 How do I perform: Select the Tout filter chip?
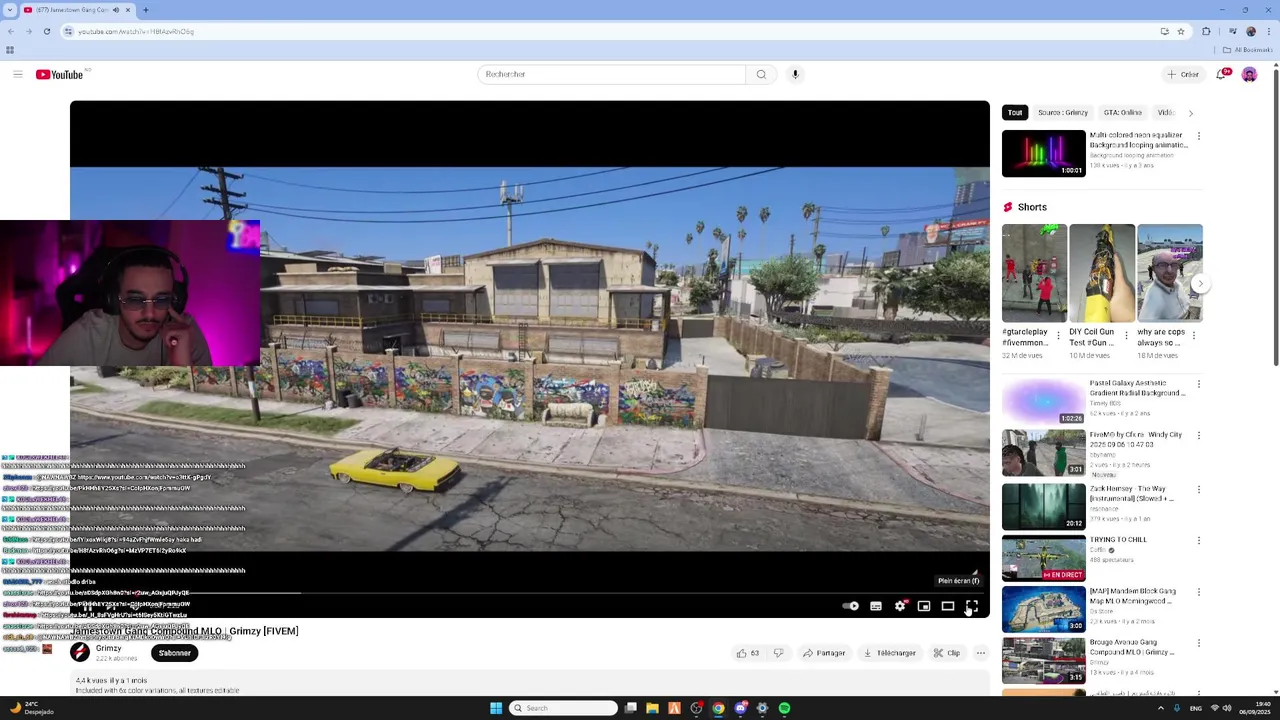[x=1015, y=113]
